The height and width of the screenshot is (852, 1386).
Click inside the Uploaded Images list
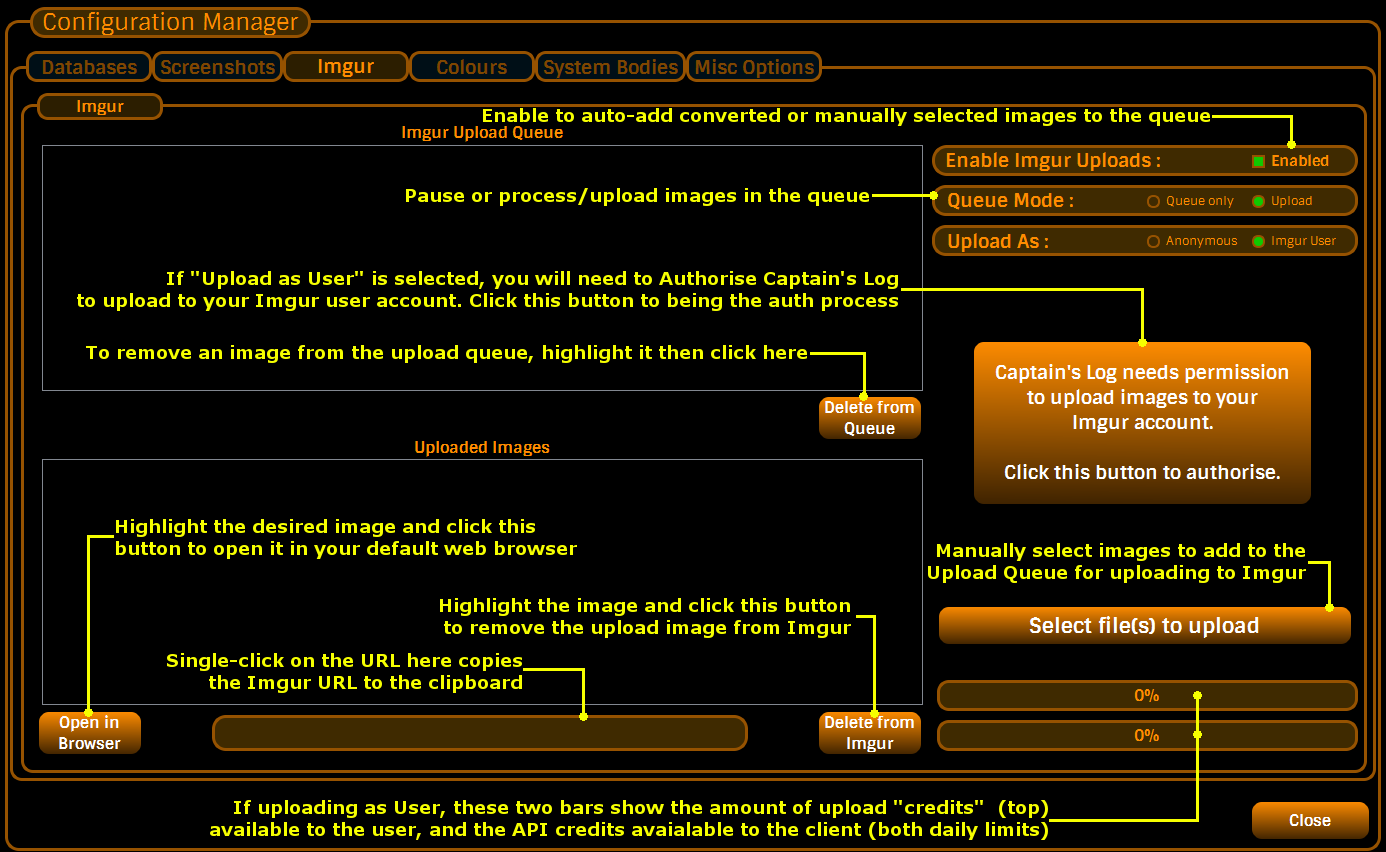click(x=482, y=582)
